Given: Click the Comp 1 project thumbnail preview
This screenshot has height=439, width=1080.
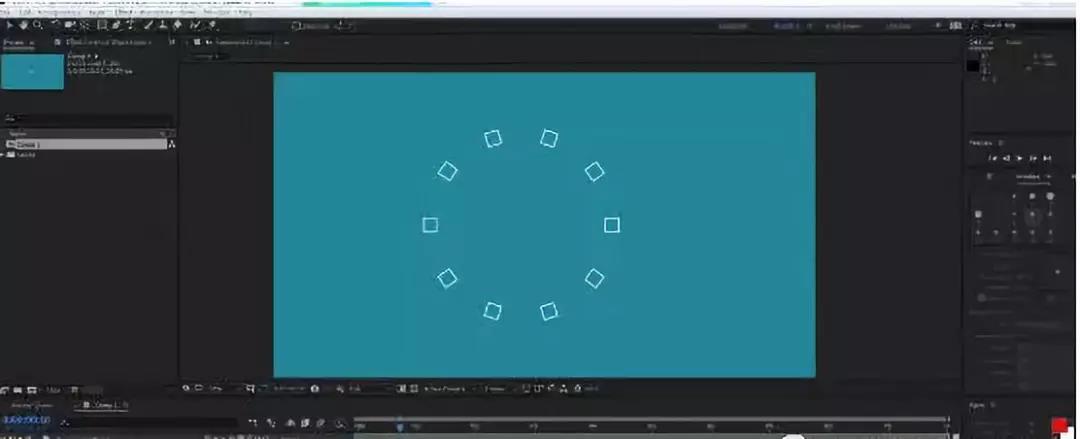Looking at the screenshot, I should pyautogui.click(x=33, y=72).
